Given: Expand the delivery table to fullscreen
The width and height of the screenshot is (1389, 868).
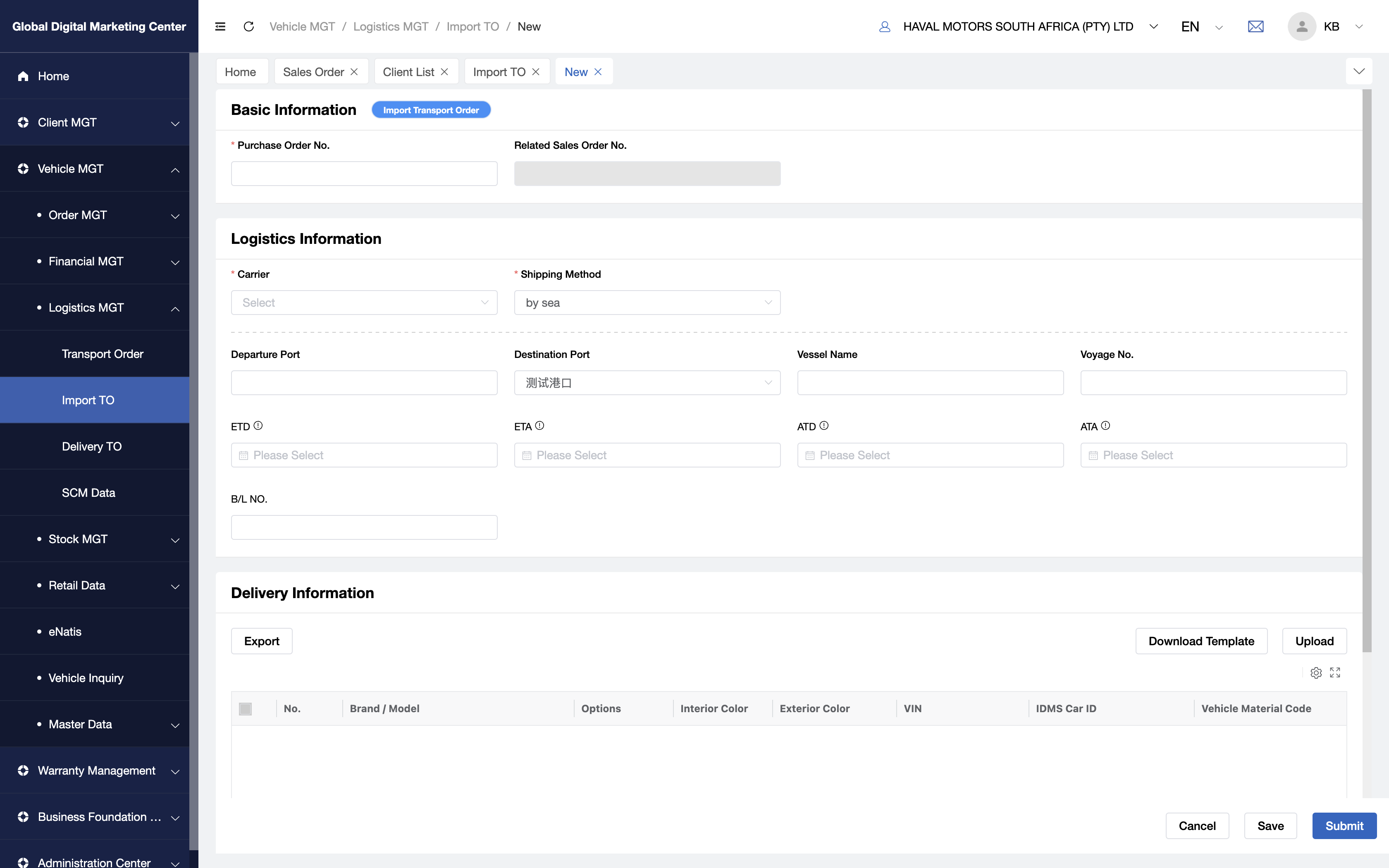Looking at the screenshot, I should [1335, 672].
